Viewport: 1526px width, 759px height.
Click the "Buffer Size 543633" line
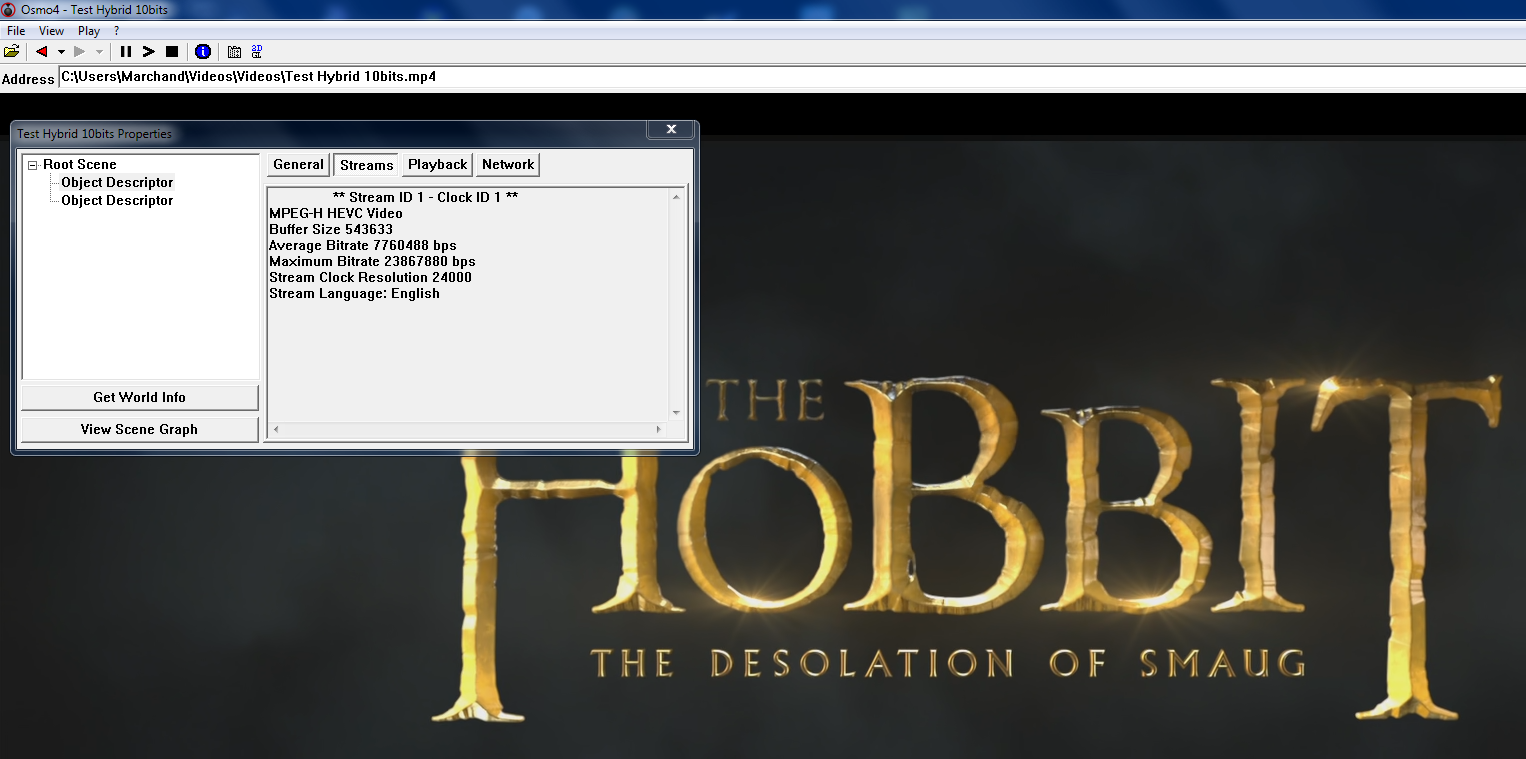pos(331,229)
